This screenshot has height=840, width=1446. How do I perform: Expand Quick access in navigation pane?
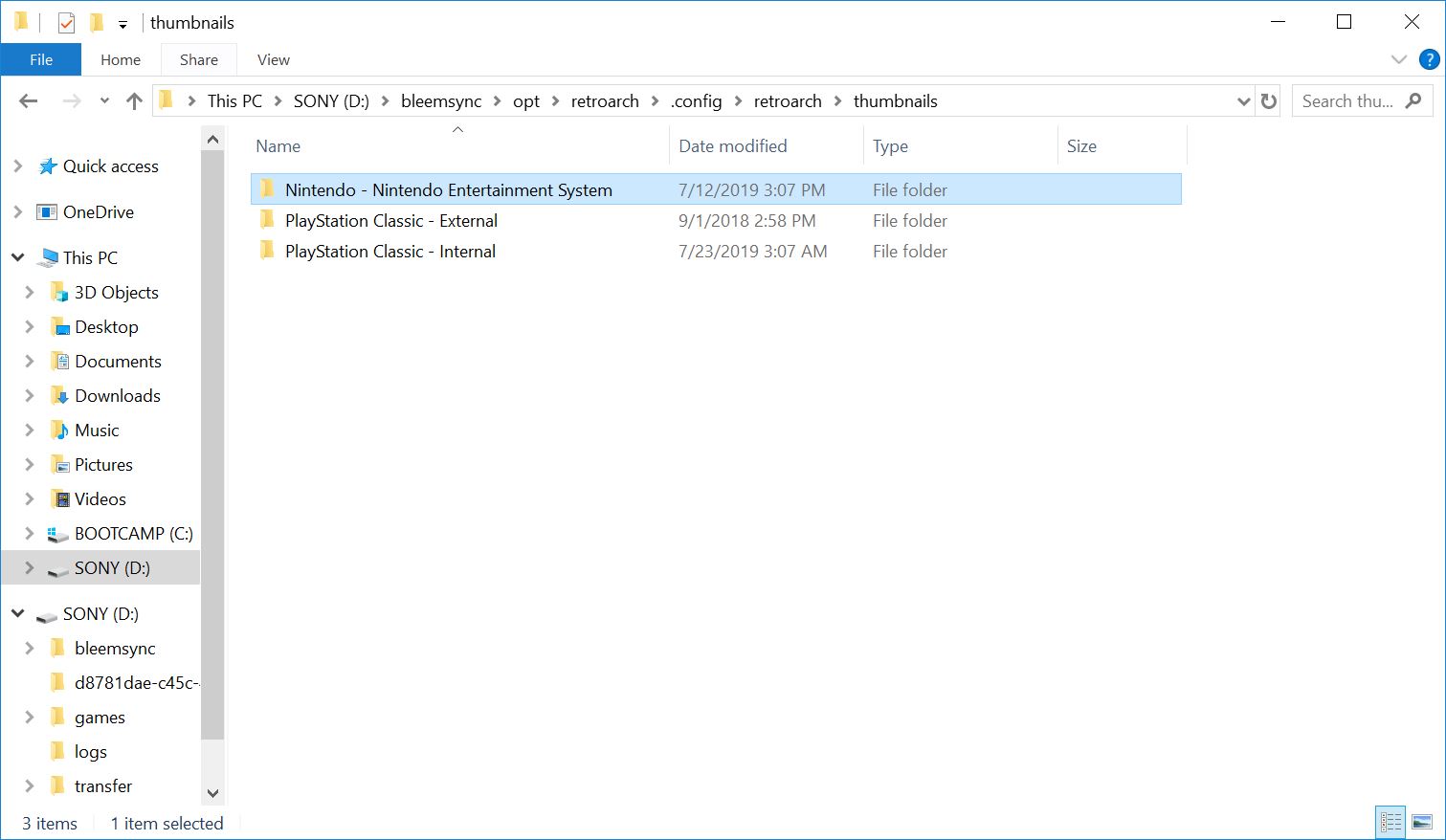(x=17, y=166)
